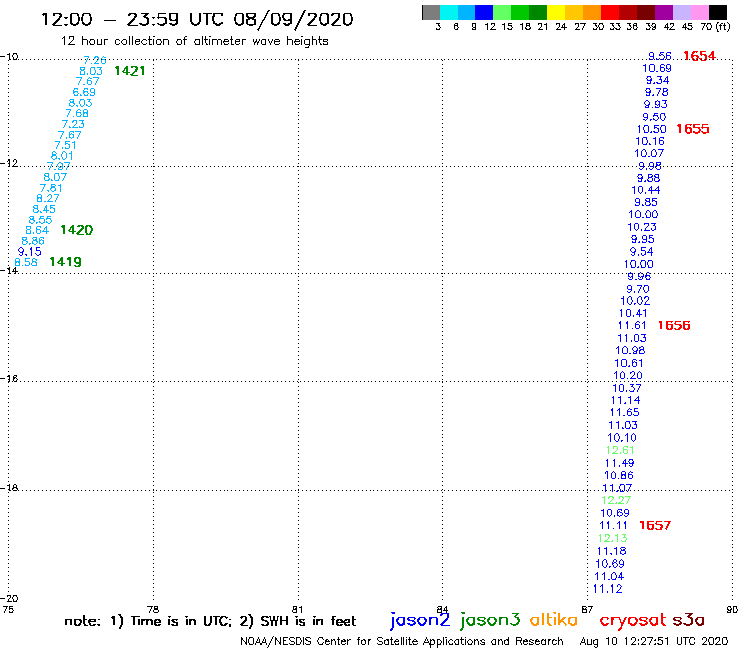Click the light green legend swatch
Screen dimensions: 740x650
[x=502, y=12]
